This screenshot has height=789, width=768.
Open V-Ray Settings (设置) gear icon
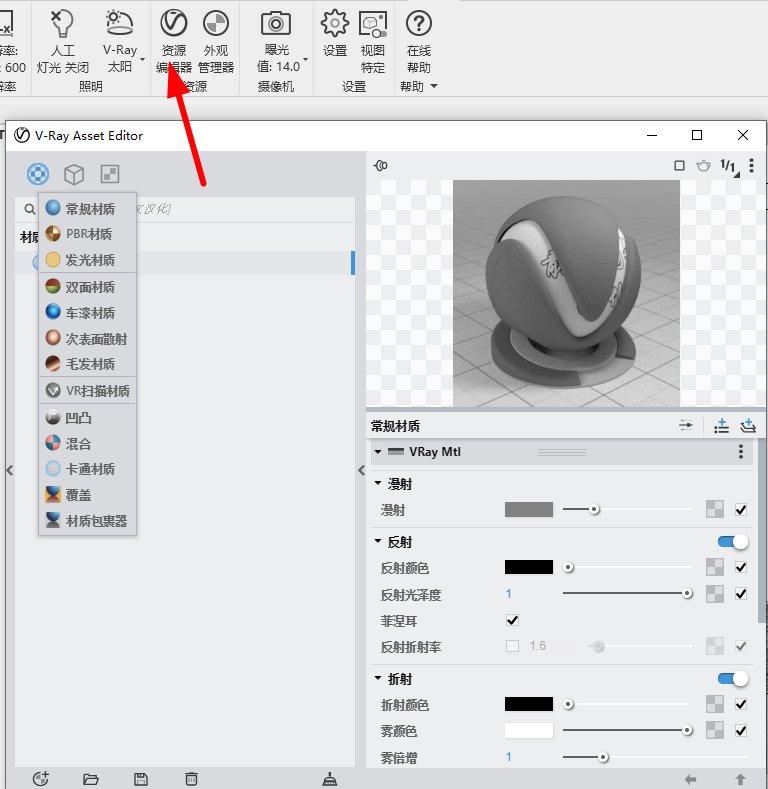[x=335, y=23]
